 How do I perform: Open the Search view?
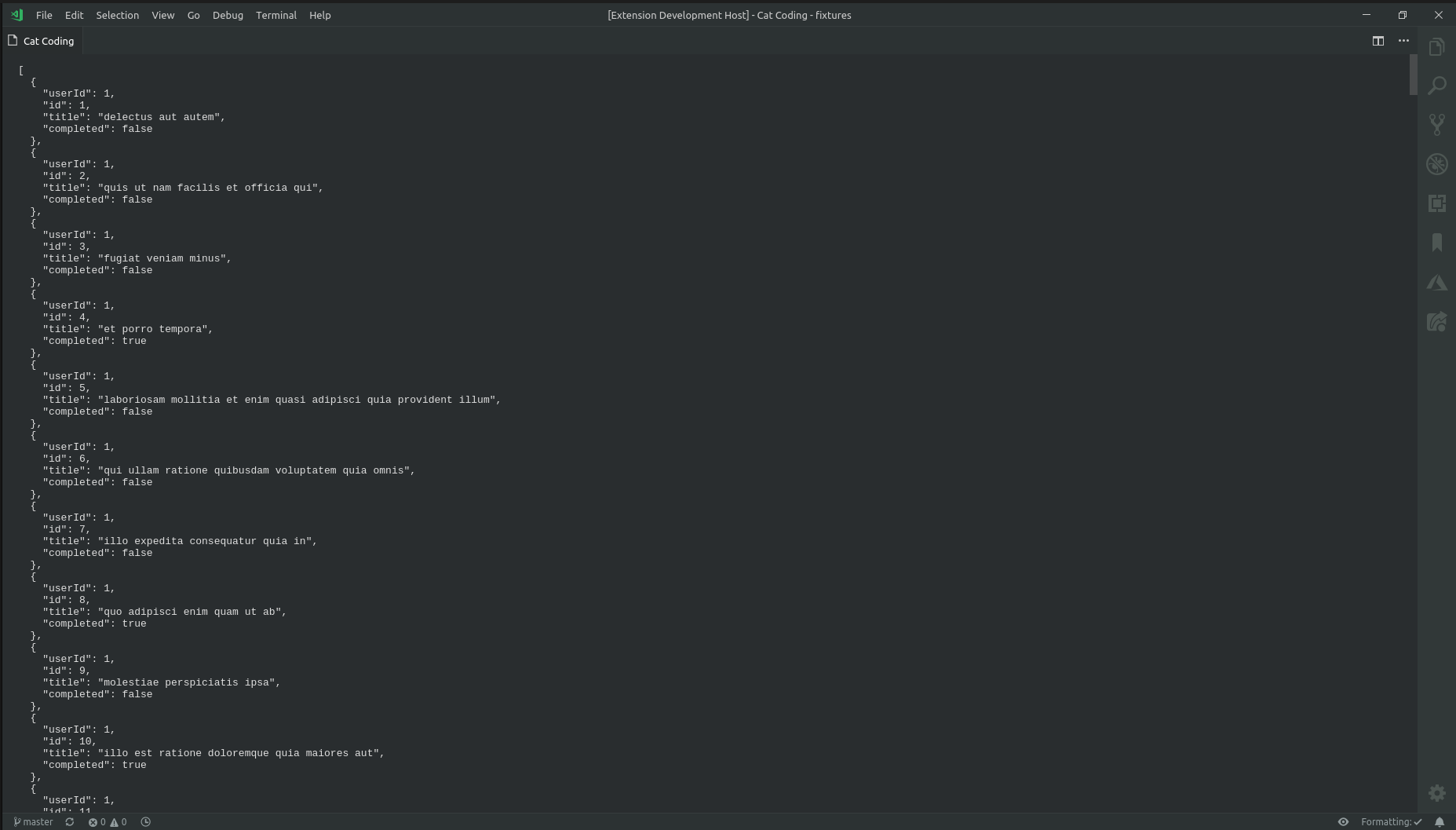click(x=1437, y=86)
